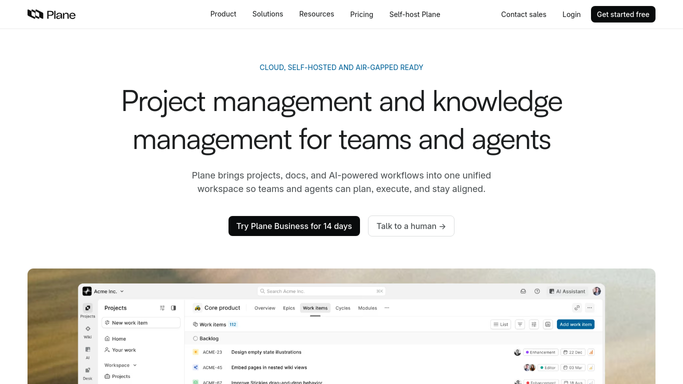Switch to the Epics tab
The image size is (683, 384).
(x=289, y=308)
